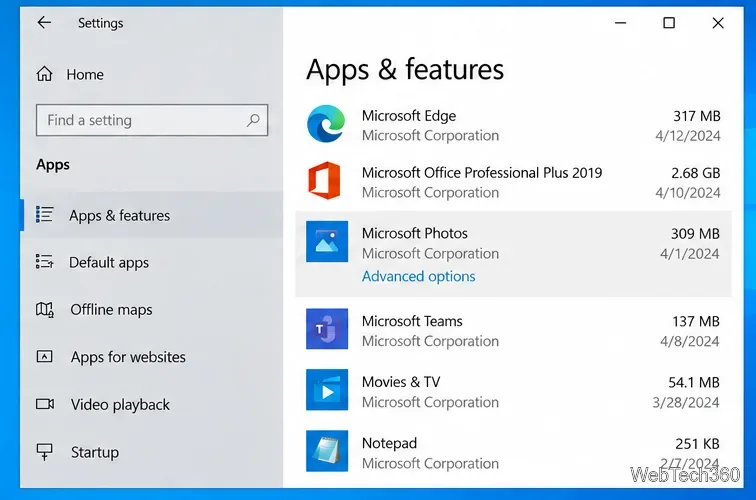Click Microsoft Corporation under Notepad
The image size is (756, 500).
coord(431,463)
